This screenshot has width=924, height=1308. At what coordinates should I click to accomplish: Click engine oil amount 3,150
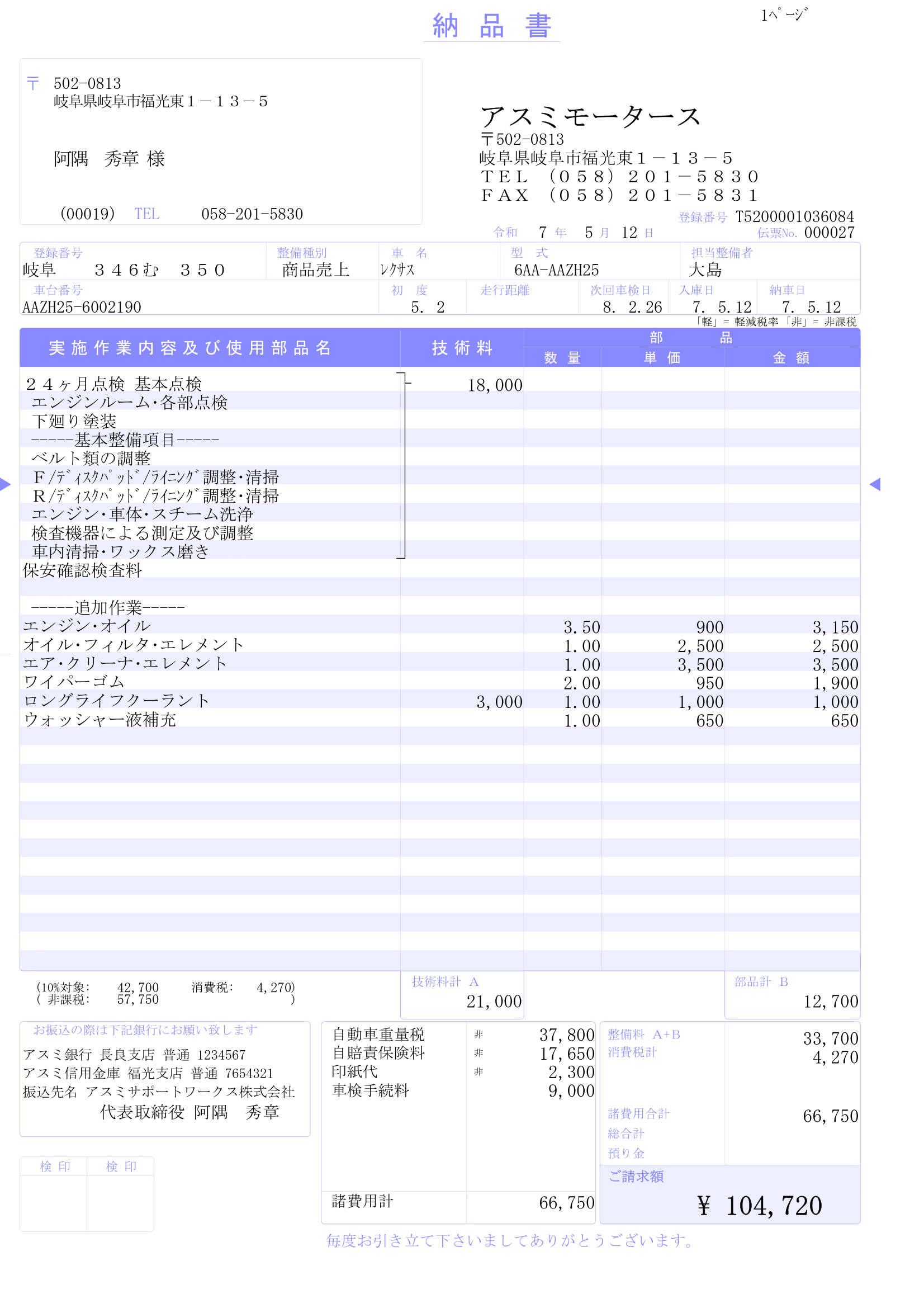835,628
